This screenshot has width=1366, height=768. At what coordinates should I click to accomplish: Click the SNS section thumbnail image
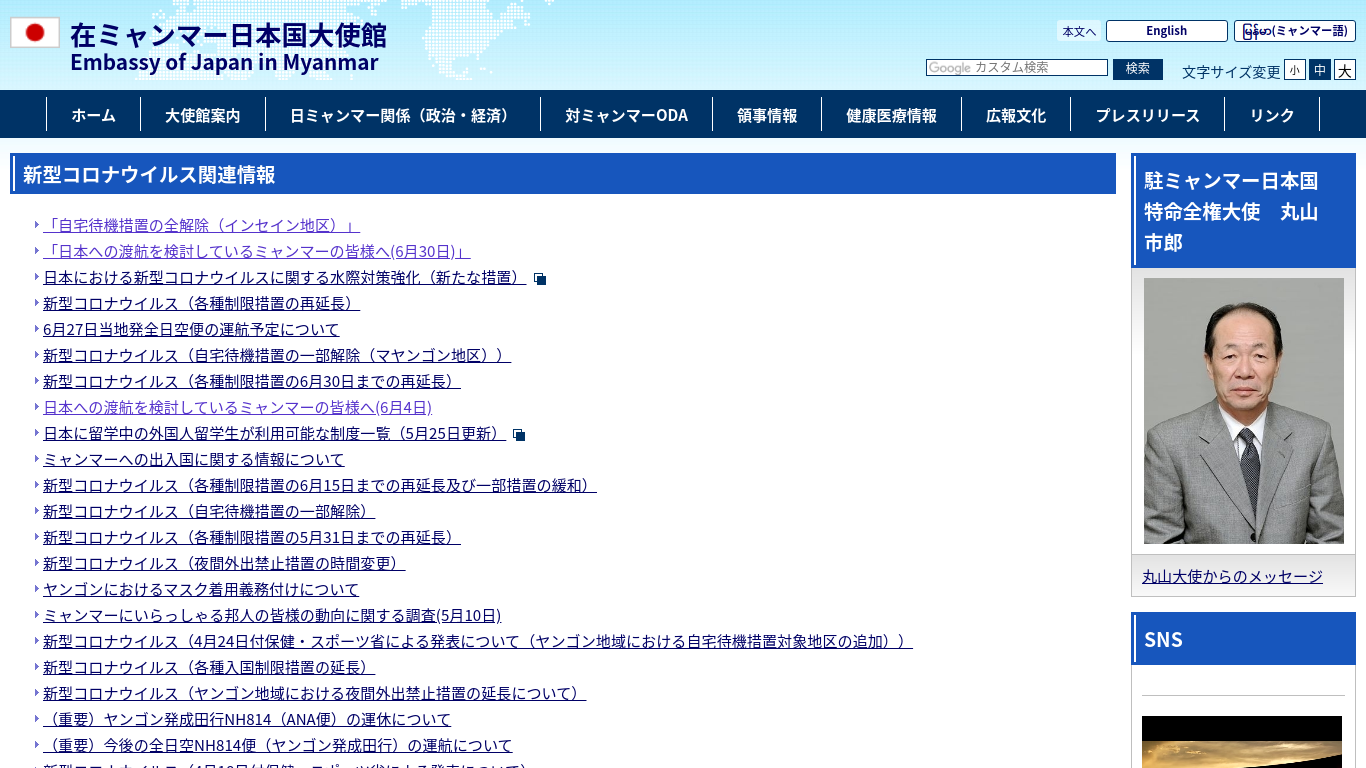pos(1242,742)
